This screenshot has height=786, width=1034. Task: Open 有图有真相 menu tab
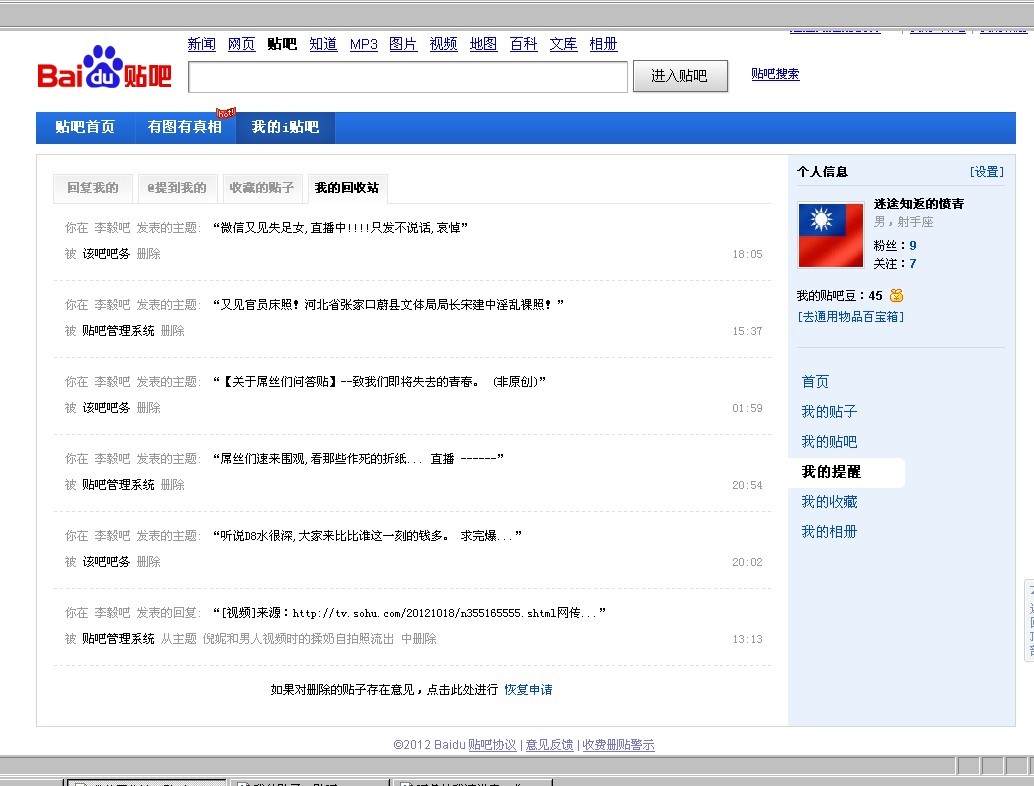click(x=185, y=127)
